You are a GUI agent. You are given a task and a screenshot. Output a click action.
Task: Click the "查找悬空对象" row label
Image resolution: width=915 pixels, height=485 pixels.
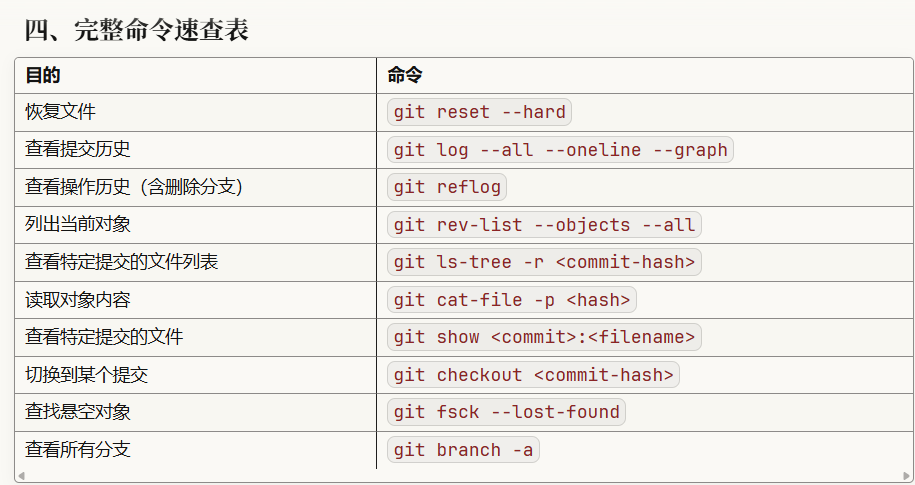click(78, 412)
